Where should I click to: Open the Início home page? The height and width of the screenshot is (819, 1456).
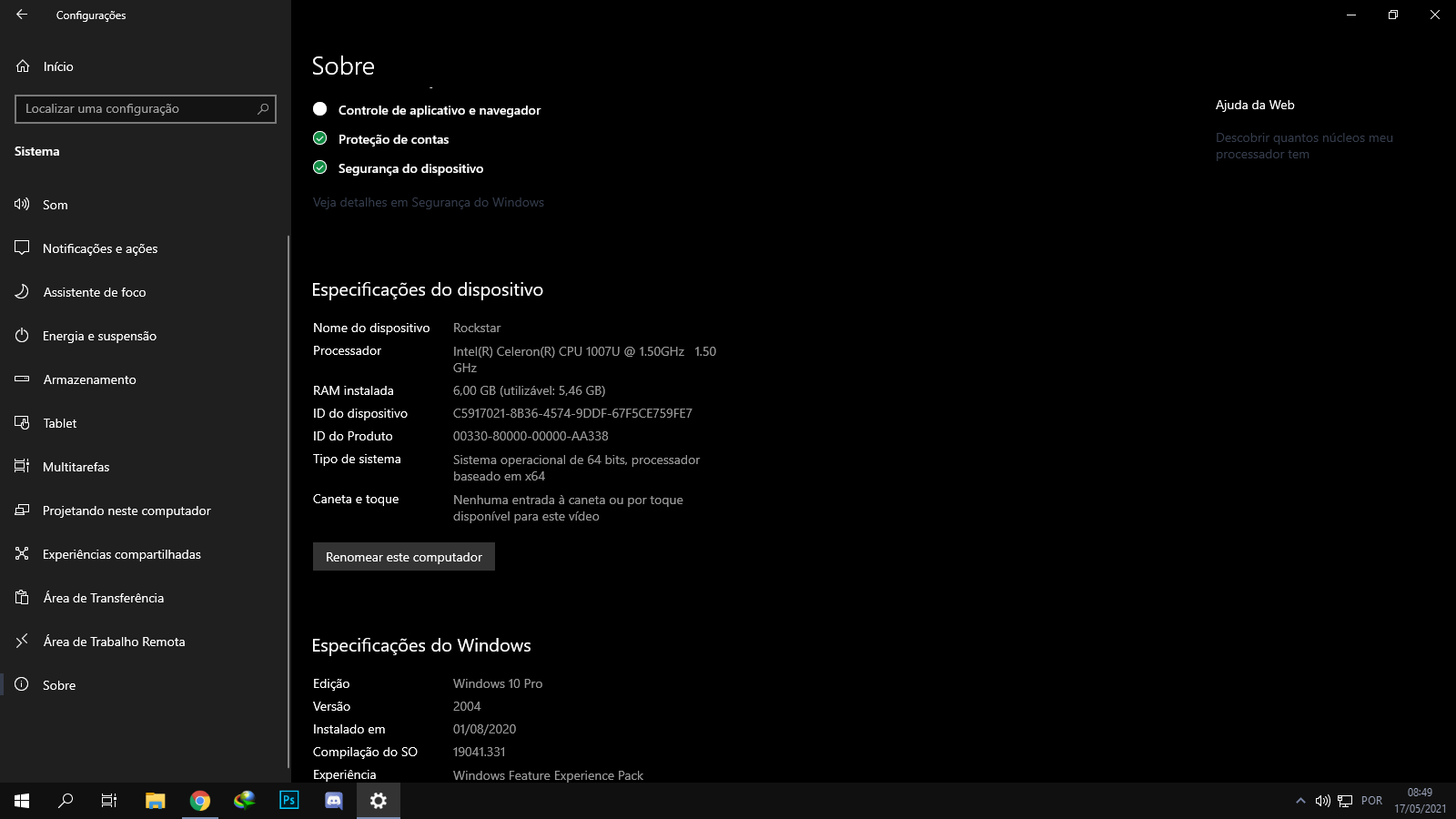click(x=146, y=66)
